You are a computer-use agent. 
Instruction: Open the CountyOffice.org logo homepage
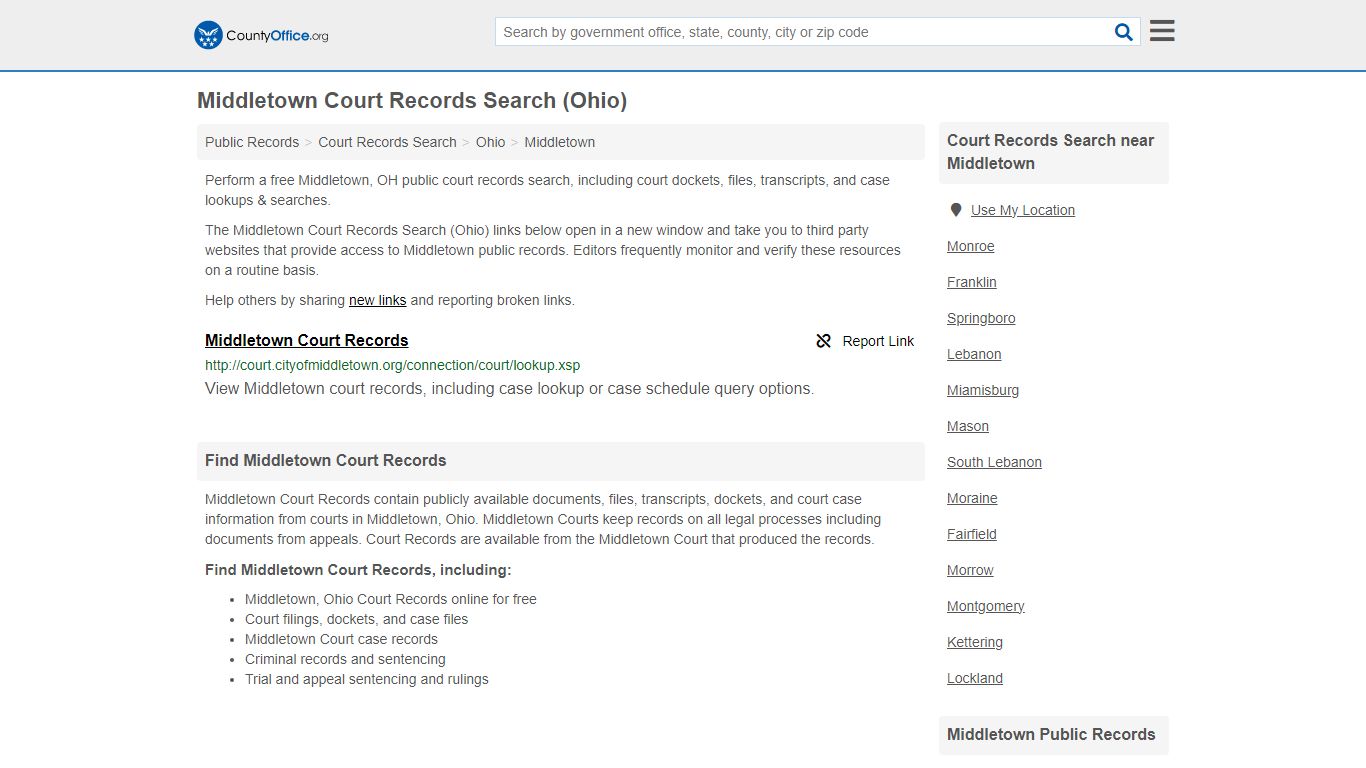tap(261, 35)
